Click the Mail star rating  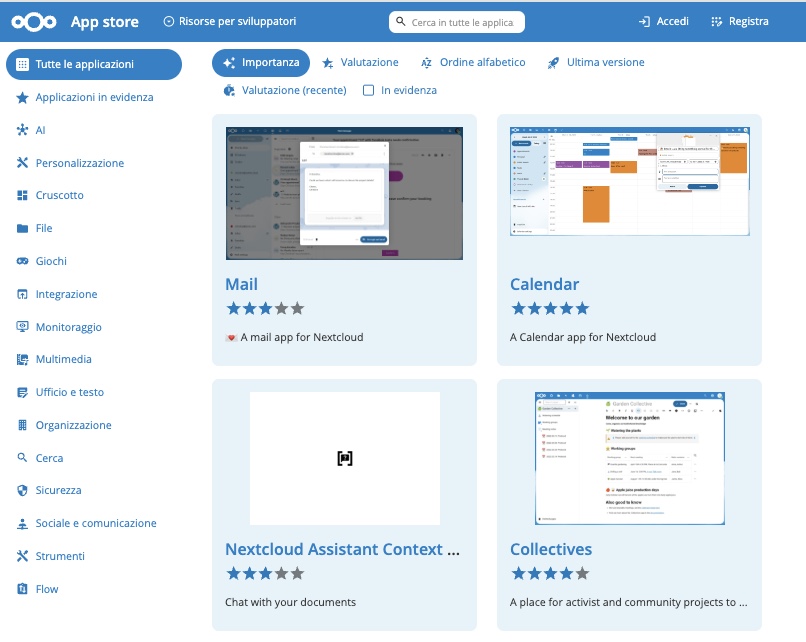[x=265, y=308]
